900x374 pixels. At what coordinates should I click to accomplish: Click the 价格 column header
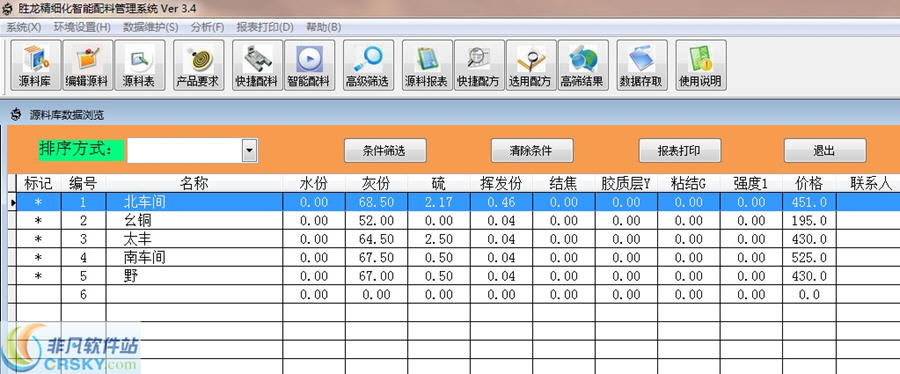809,184
